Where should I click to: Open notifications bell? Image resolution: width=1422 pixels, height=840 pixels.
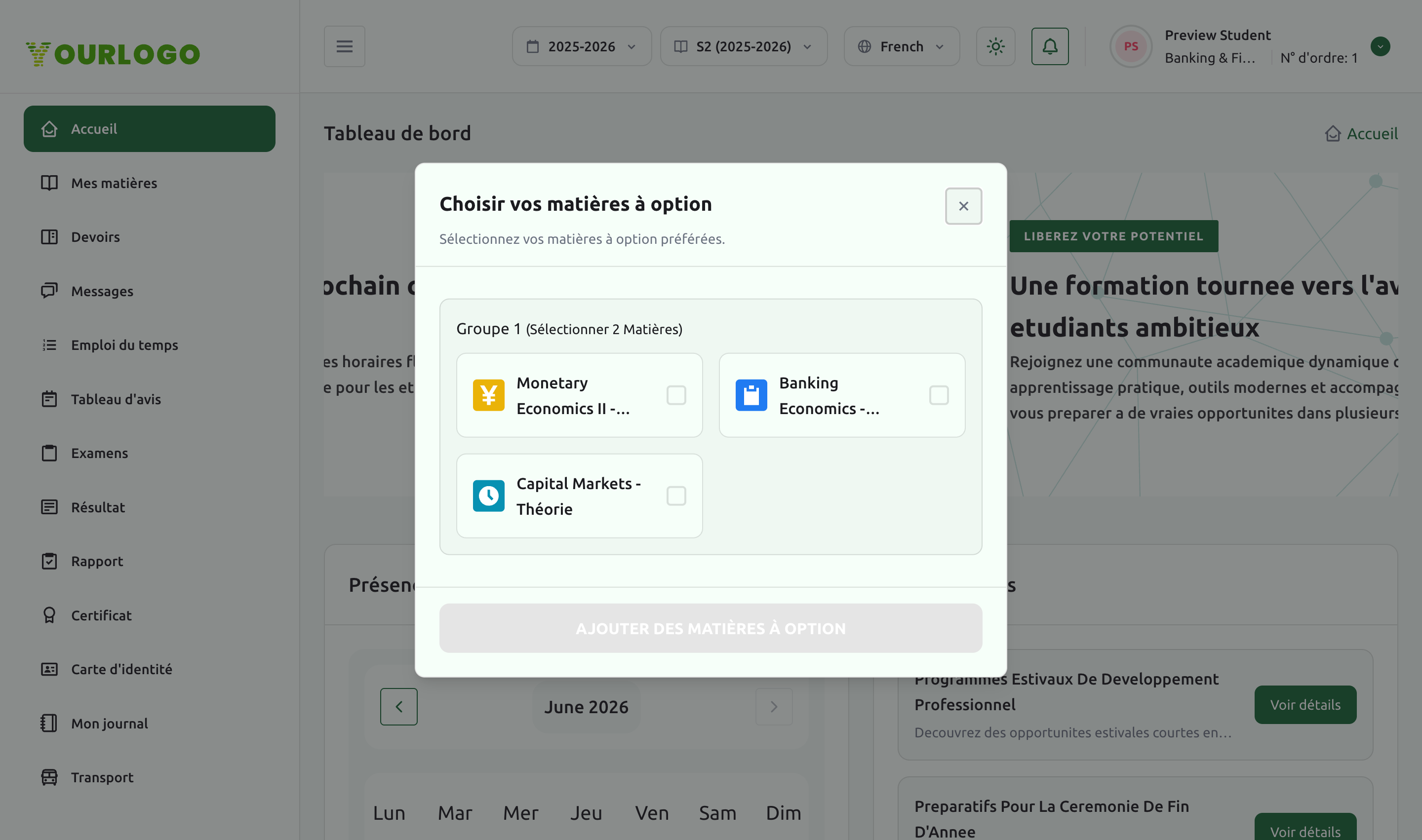[x=1050, y=46]
